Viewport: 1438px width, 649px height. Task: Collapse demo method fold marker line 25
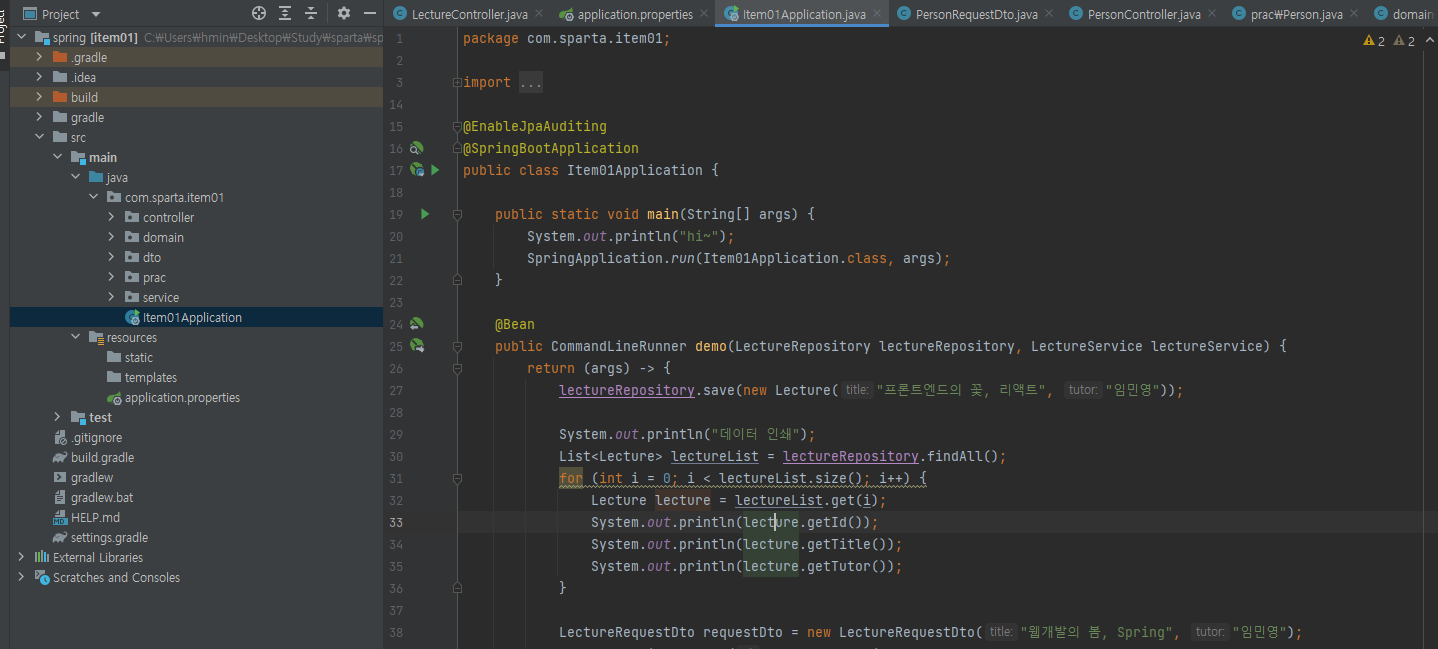pyautogui.click(x=457, y=346)
